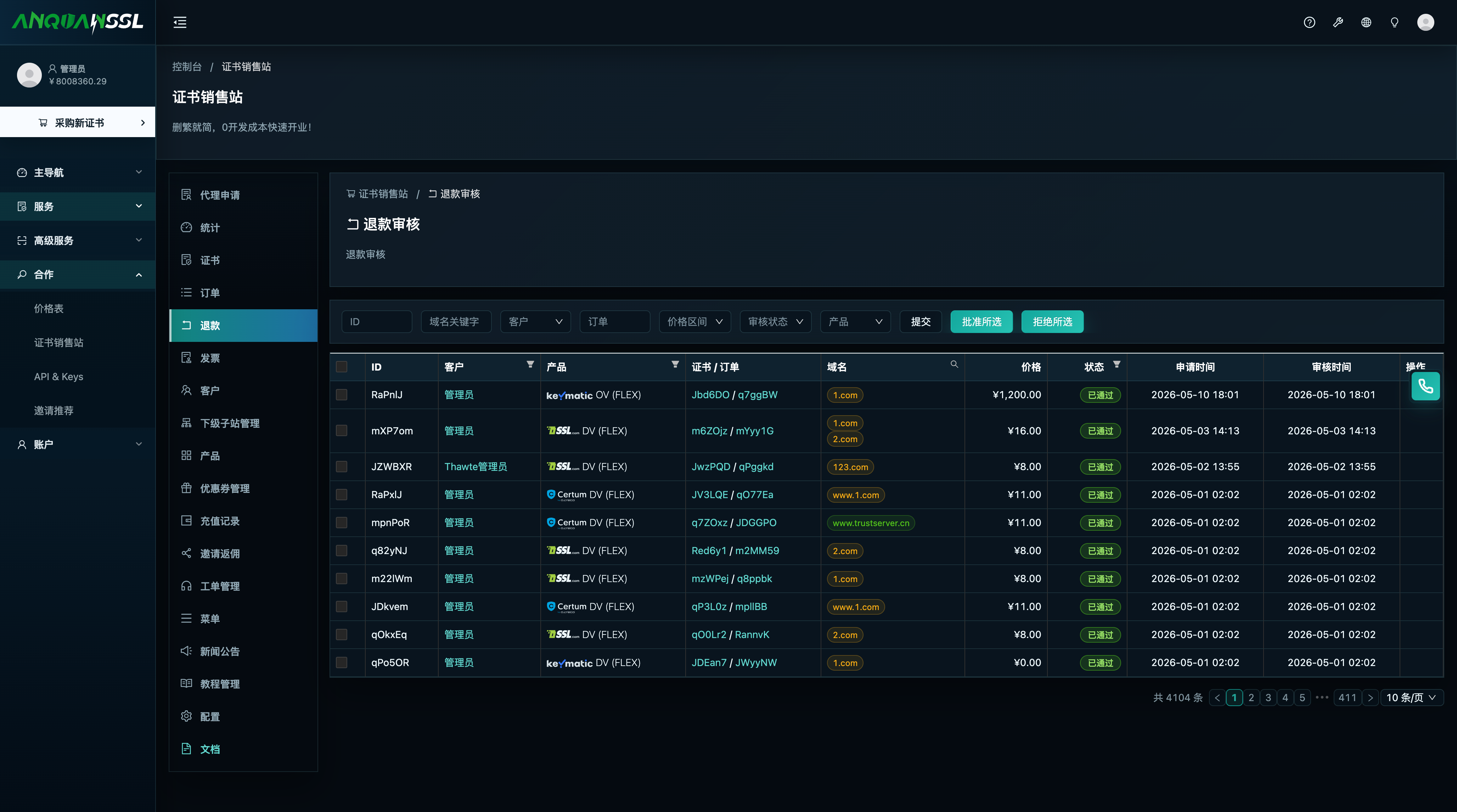1457x812 pixels.
Task: Open the globe language icon
Action: point(1366,23)
